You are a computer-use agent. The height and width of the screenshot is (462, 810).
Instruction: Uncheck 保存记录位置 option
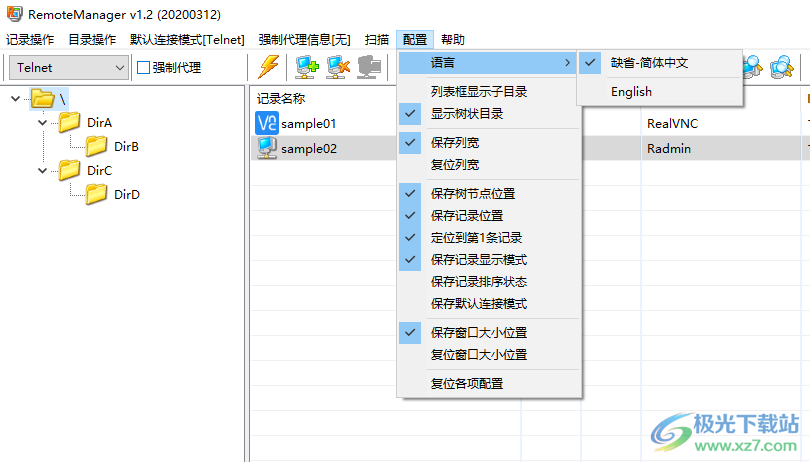click(x=489, y=215)
